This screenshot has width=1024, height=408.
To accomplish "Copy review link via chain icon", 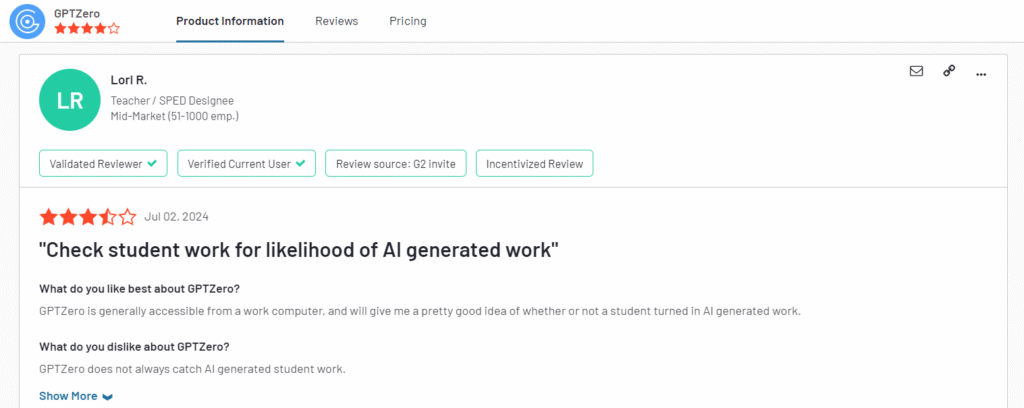I will click(949, 71).
